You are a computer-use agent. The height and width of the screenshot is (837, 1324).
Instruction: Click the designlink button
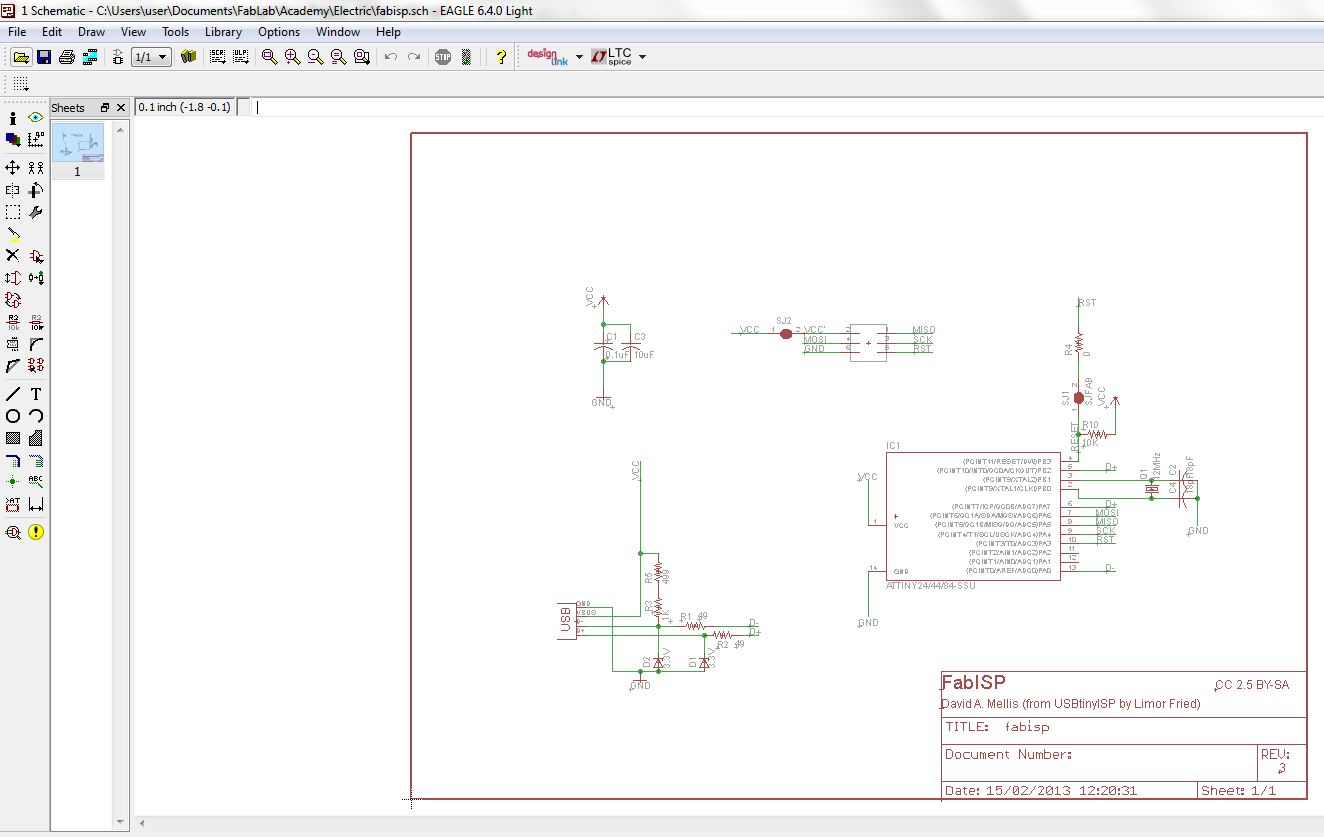pos(548,57)
